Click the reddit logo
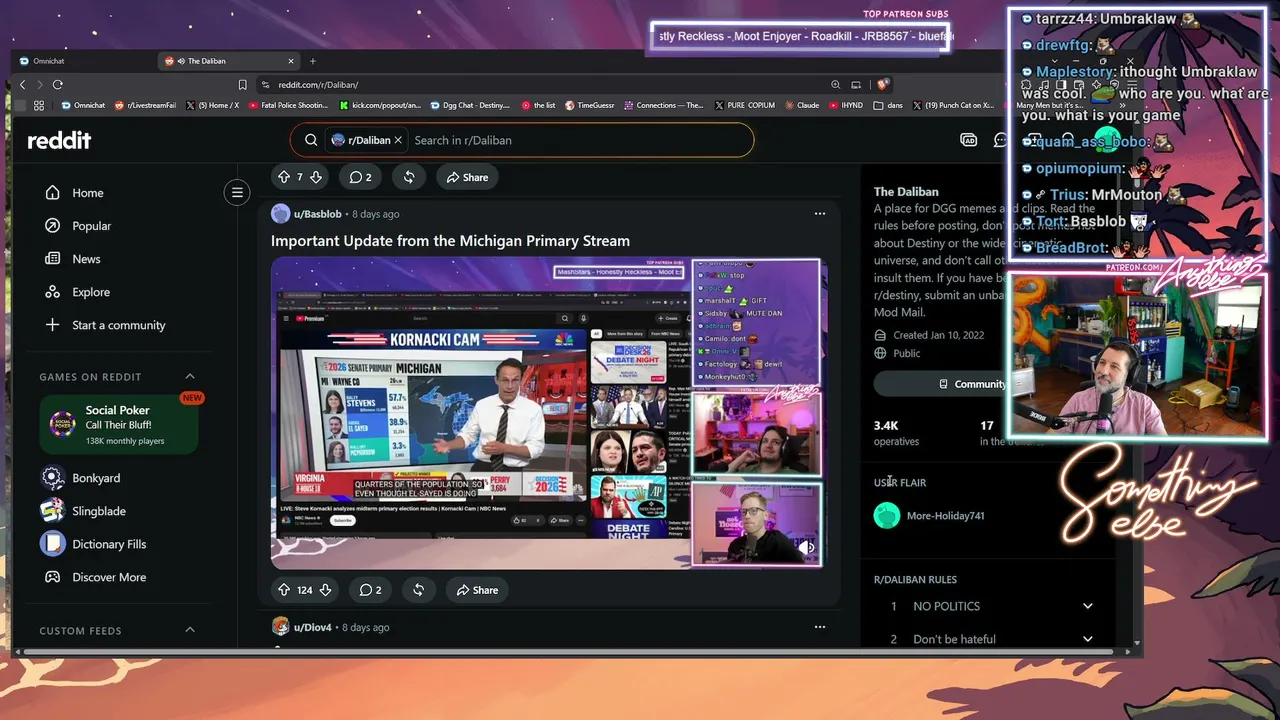 coord(59,141)
